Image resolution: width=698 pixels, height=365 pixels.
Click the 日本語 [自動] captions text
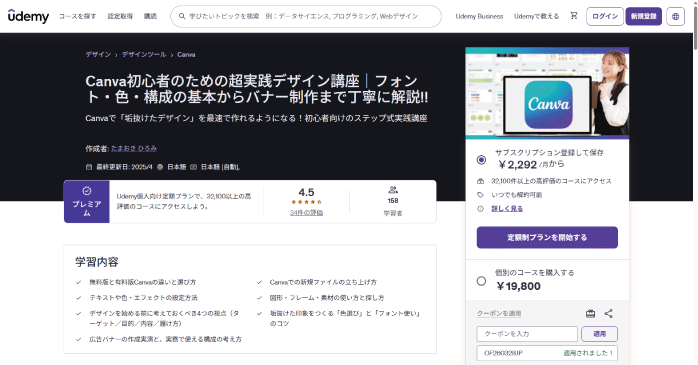click(220, 167)
